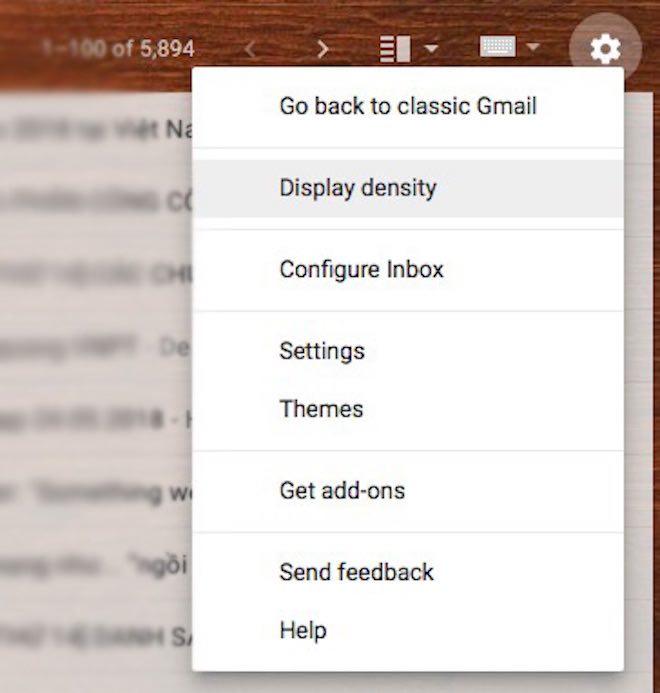Click the 1–100 of 5,894 message count
Image resolution: width=660 pixels, height=693 pixels.
118,48
